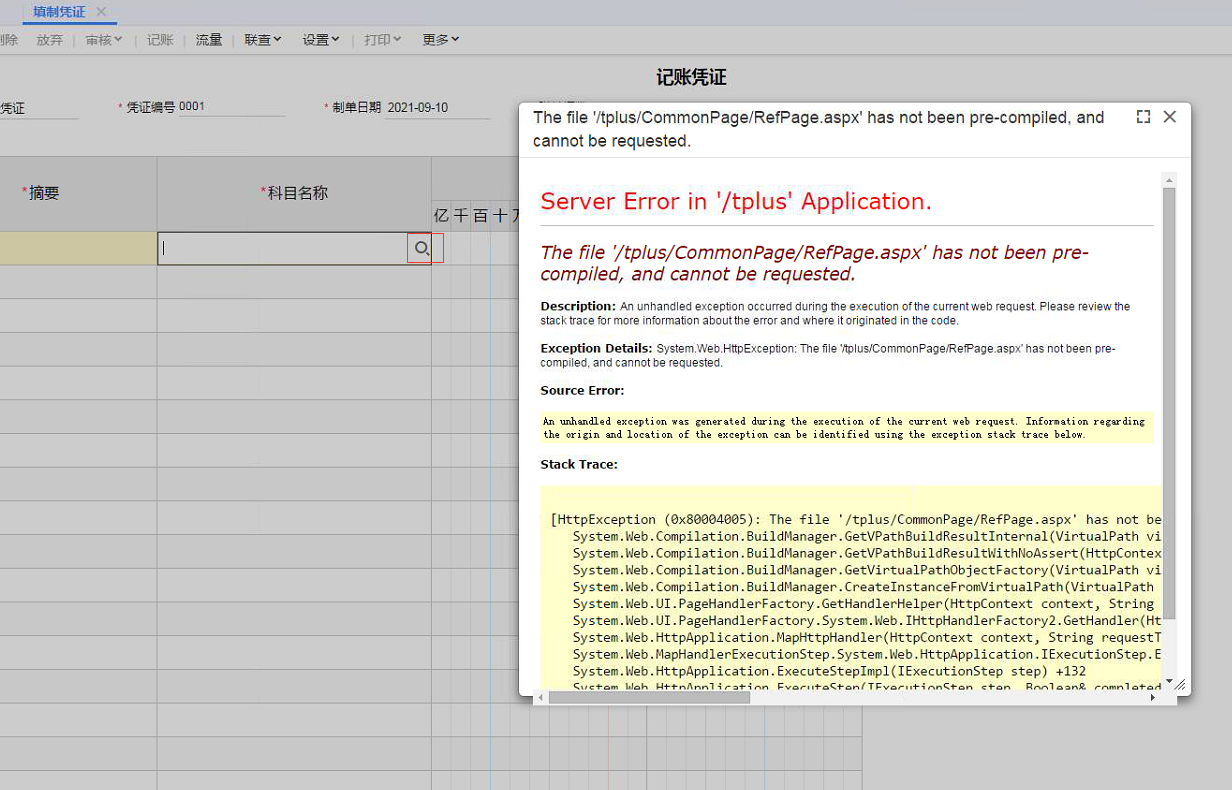Select the highlighted 摘要 cell in first row
Image resolution: width=1232 pixels, height=790 pixels.
[x=78, y=249]
